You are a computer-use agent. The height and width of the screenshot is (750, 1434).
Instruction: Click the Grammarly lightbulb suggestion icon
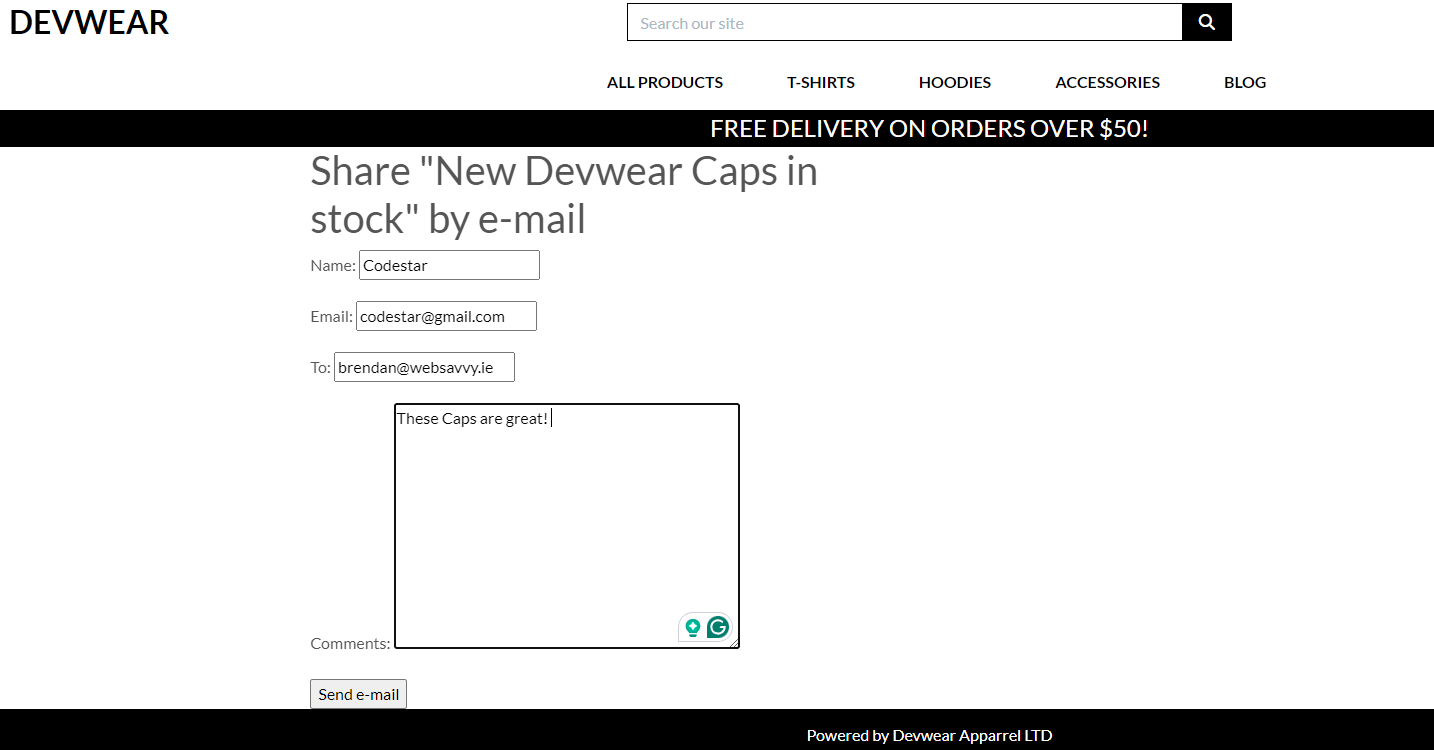pyautogui.click(x=692, y=628)
